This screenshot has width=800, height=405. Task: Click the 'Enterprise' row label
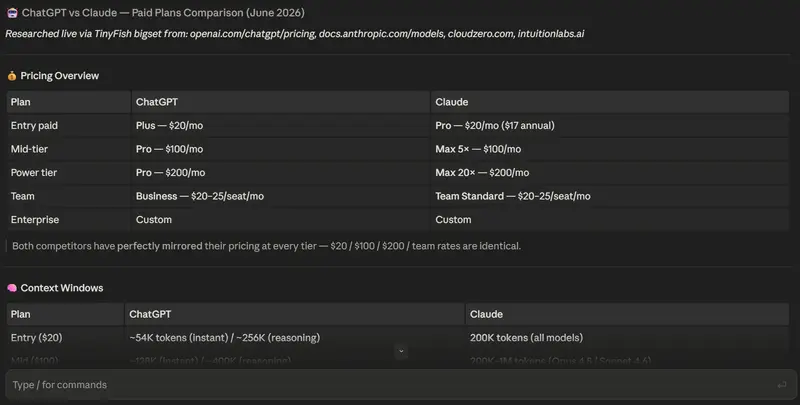pyautogui.click(x=35, y=220)
